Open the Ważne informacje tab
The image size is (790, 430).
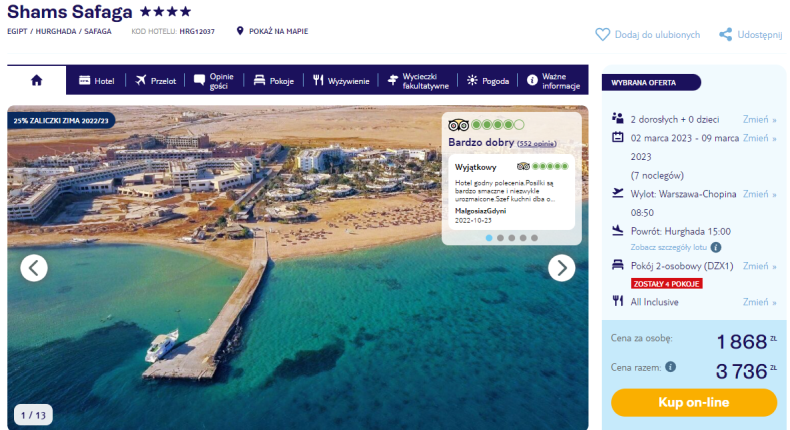553,81
